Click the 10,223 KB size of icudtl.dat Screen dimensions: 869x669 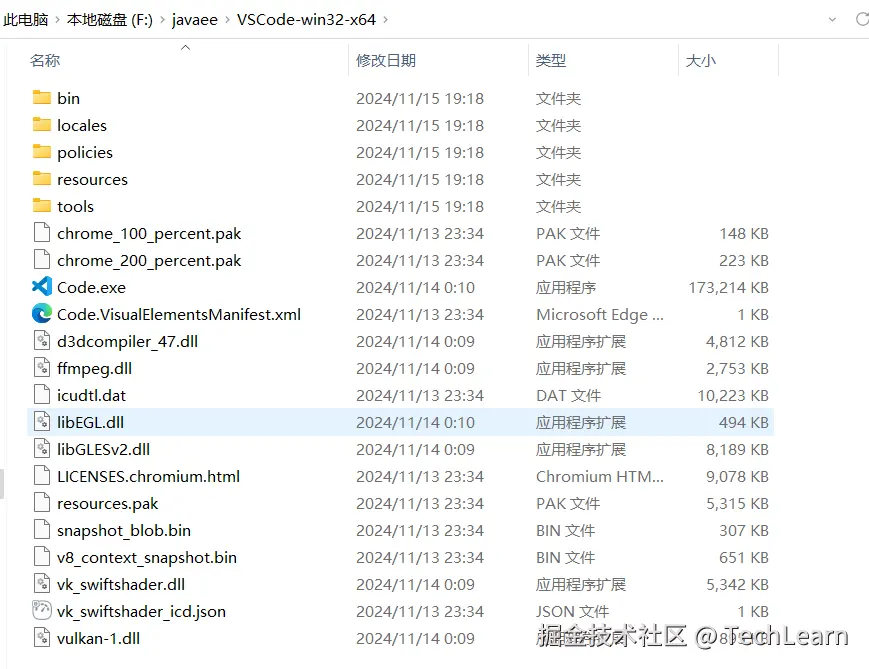733,396
